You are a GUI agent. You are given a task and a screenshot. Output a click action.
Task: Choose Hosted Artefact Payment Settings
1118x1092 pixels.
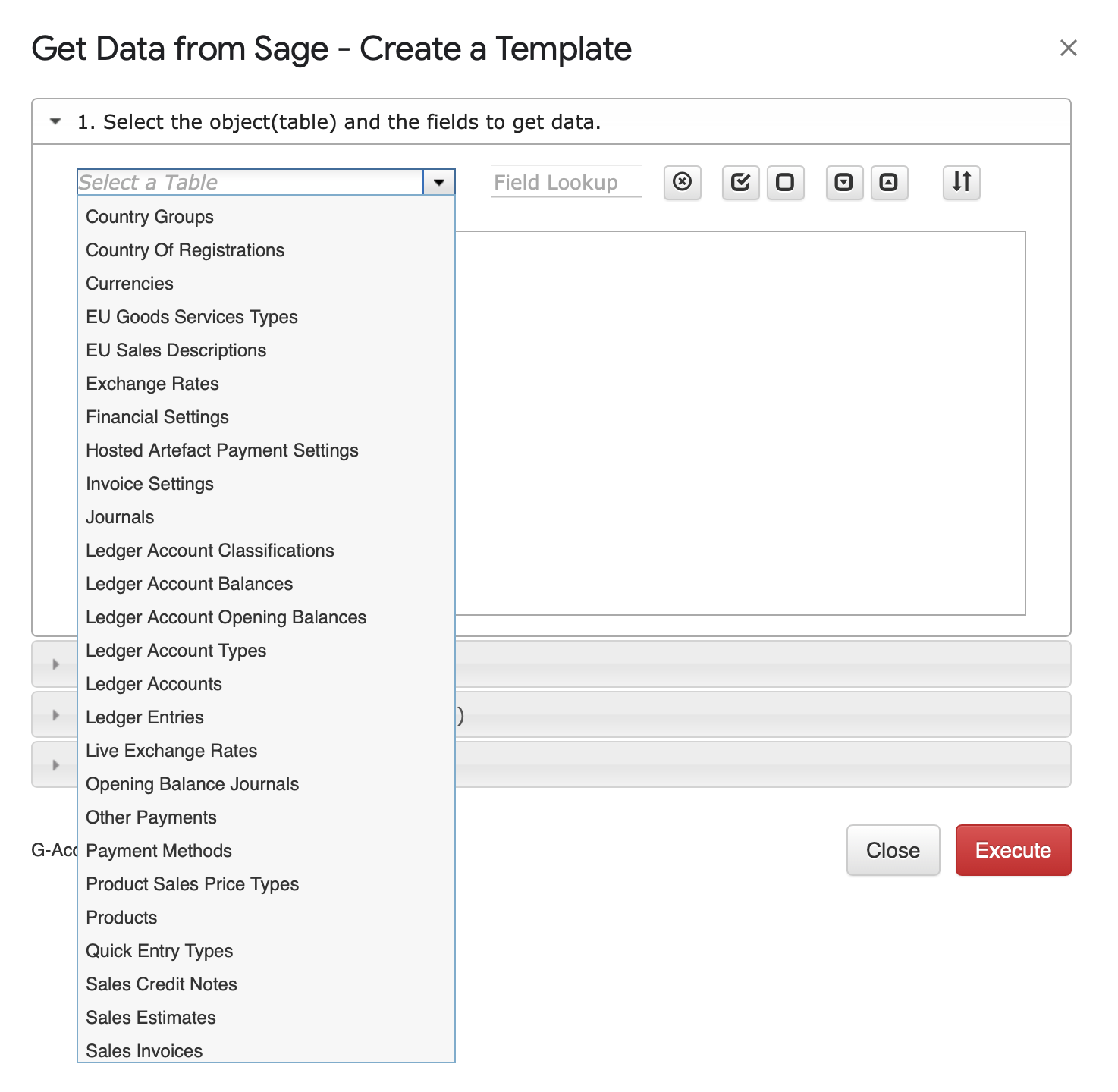click(265, 450)
